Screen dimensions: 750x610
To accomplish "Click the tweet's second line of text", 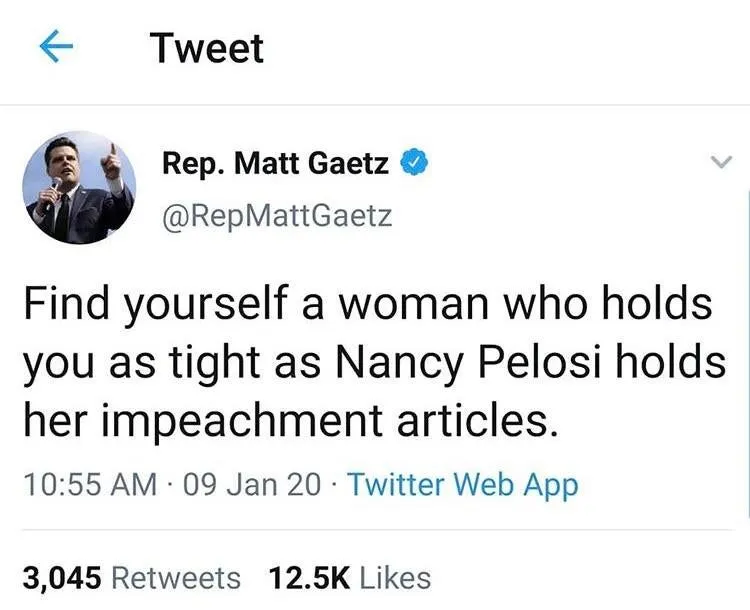I will click(x=373, y=362).
